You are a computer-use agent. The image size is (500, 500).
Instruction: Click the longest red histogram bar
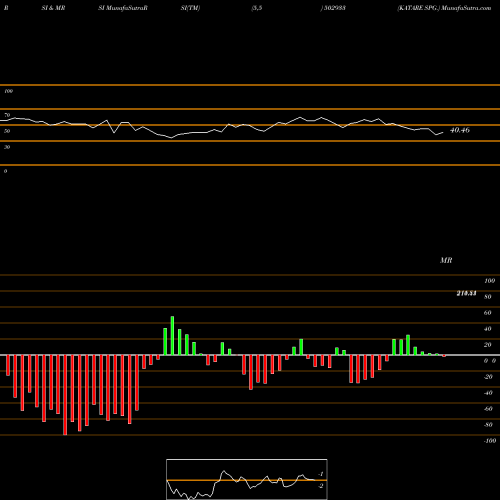click(x=65, y=395)
